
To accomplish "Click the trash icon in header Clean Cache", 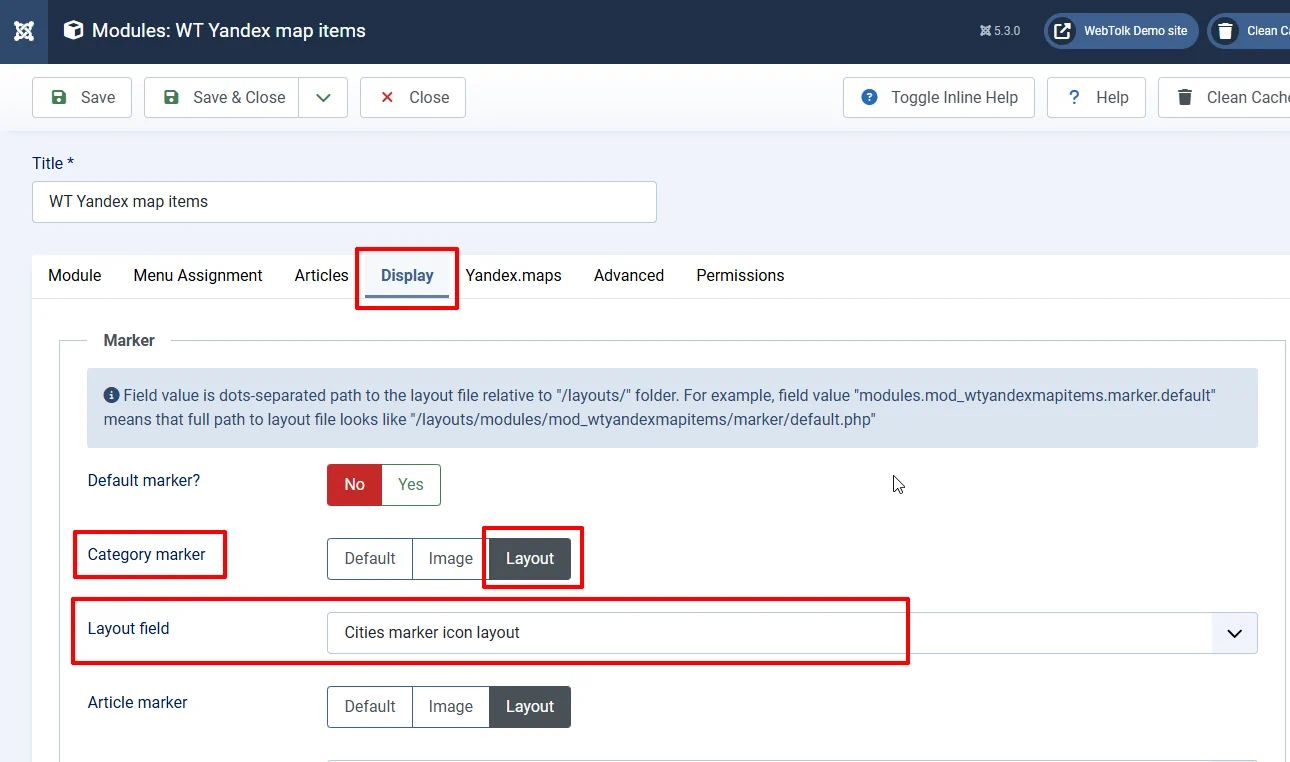I will coord(1225,31).
